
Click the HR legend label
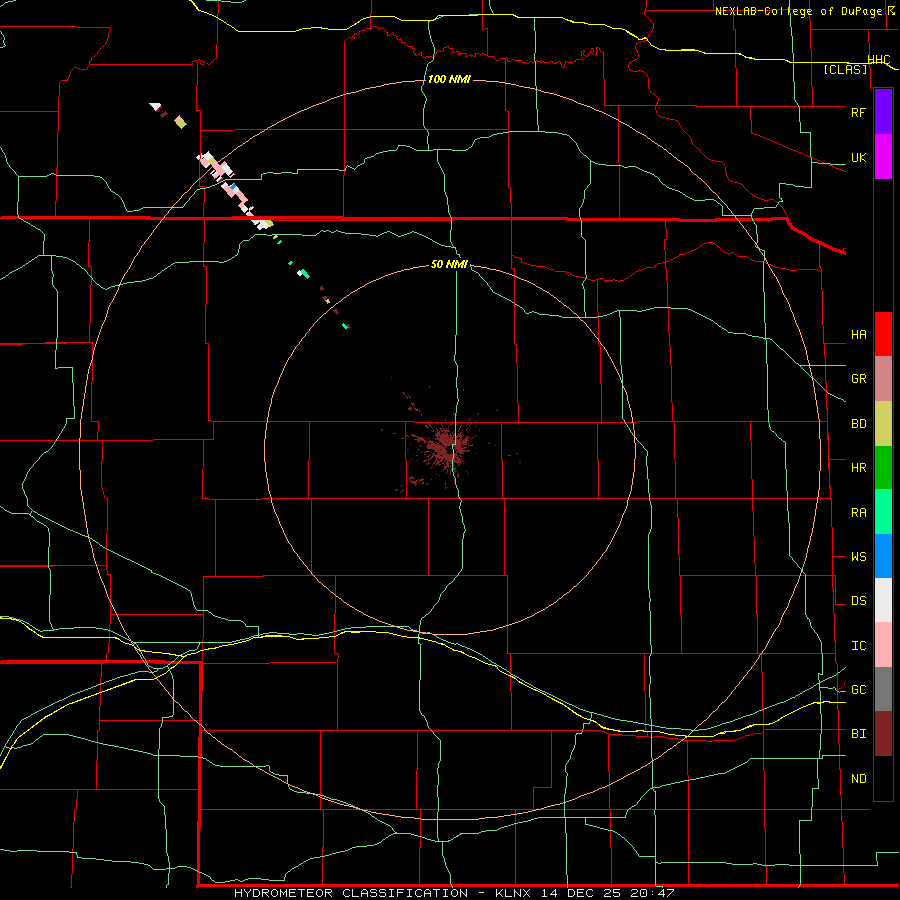[859, 468]
